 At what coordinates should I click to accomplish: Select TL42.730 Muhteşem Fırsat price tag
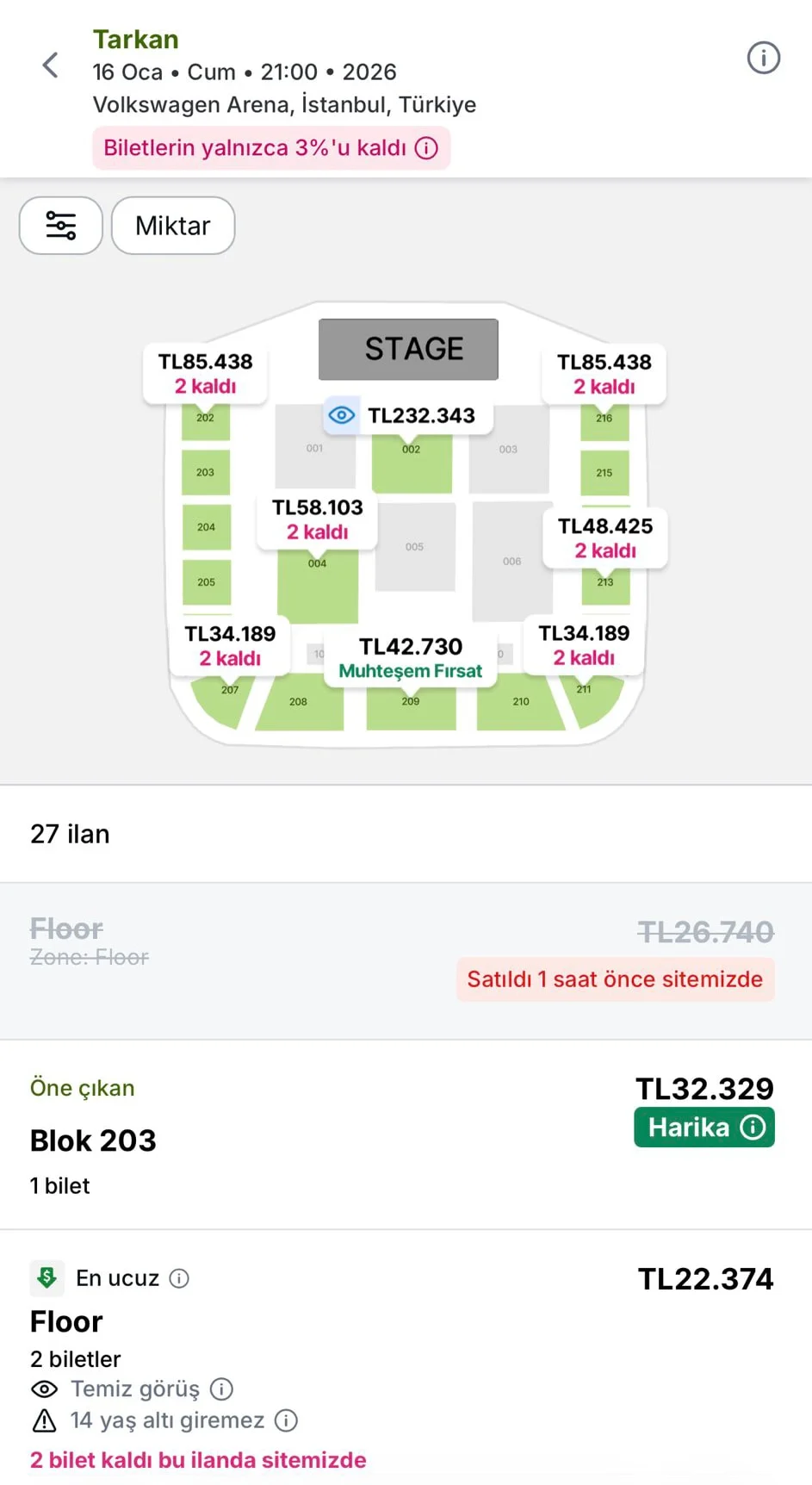tap(411, 658)
